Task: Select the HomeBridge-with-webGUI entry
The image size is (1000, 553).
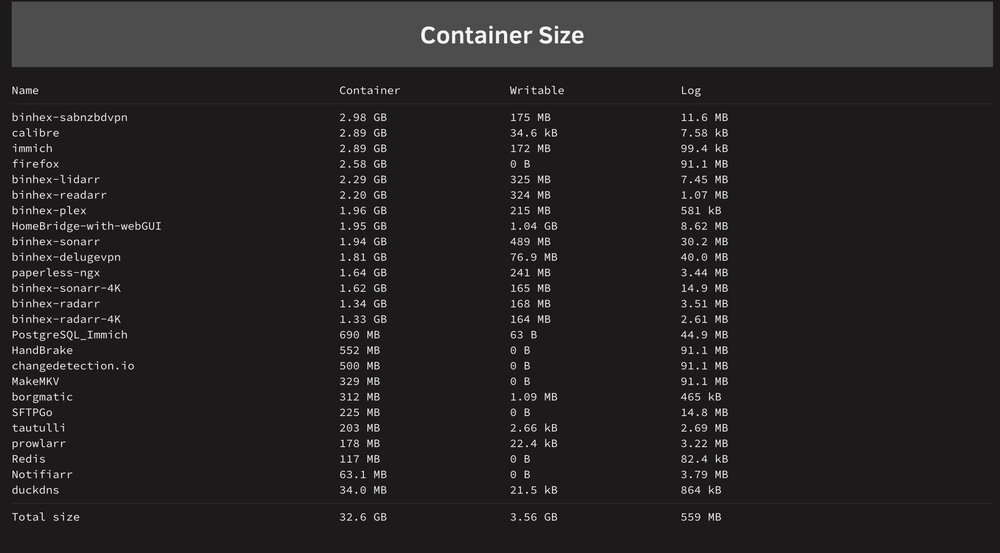Action: [x=87, y=226]
